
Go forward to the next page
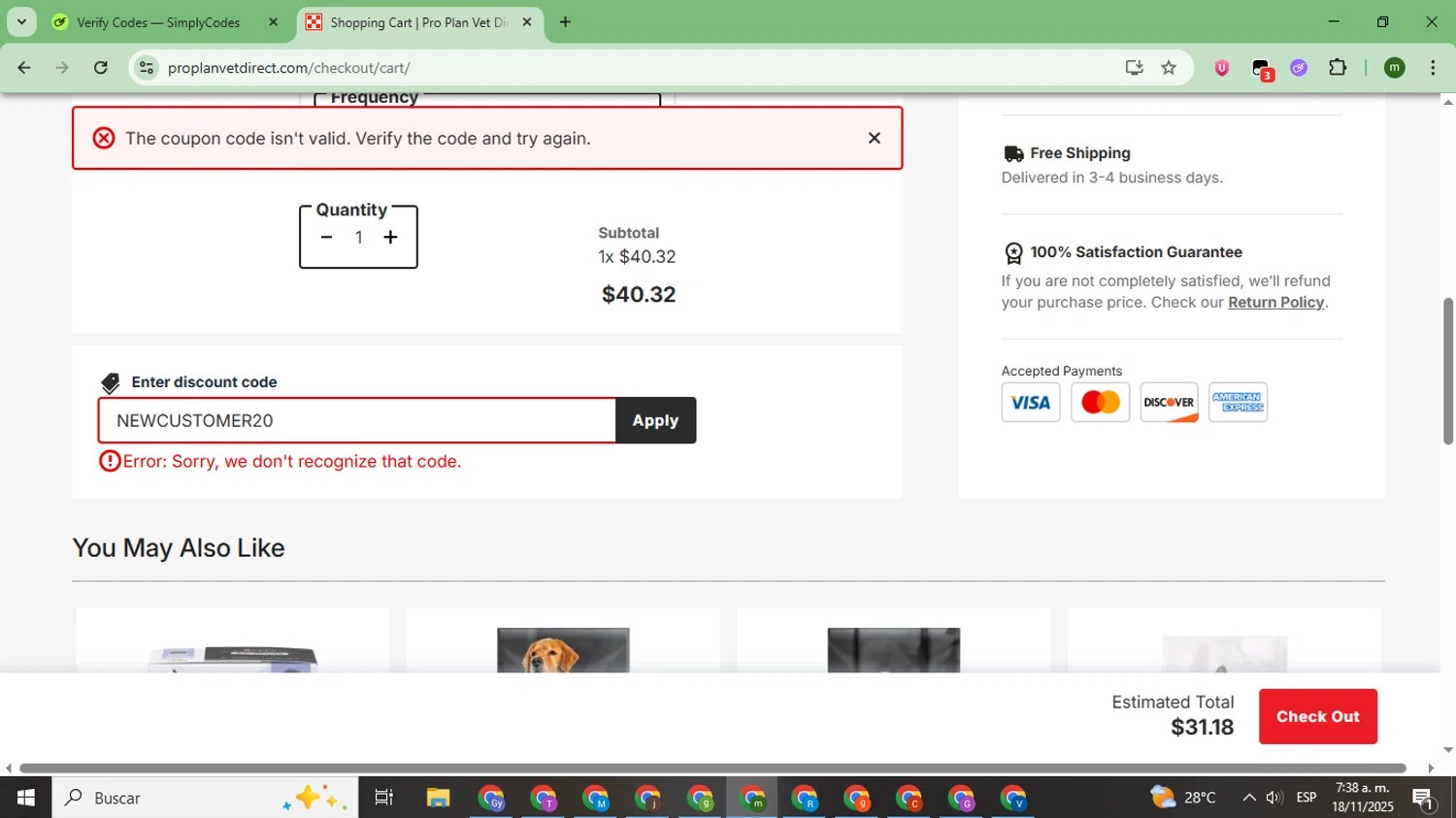[62, 68]
